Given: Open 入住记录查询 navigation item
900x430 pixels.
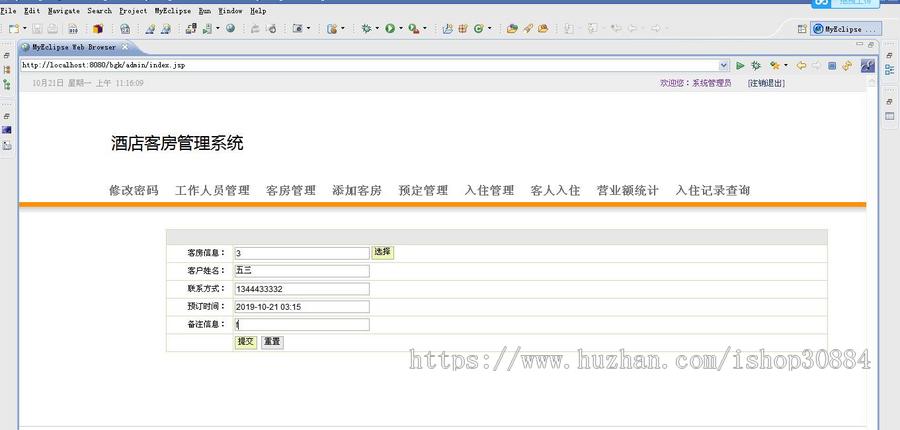Looking at the screenshot, I should pos(713,191).
